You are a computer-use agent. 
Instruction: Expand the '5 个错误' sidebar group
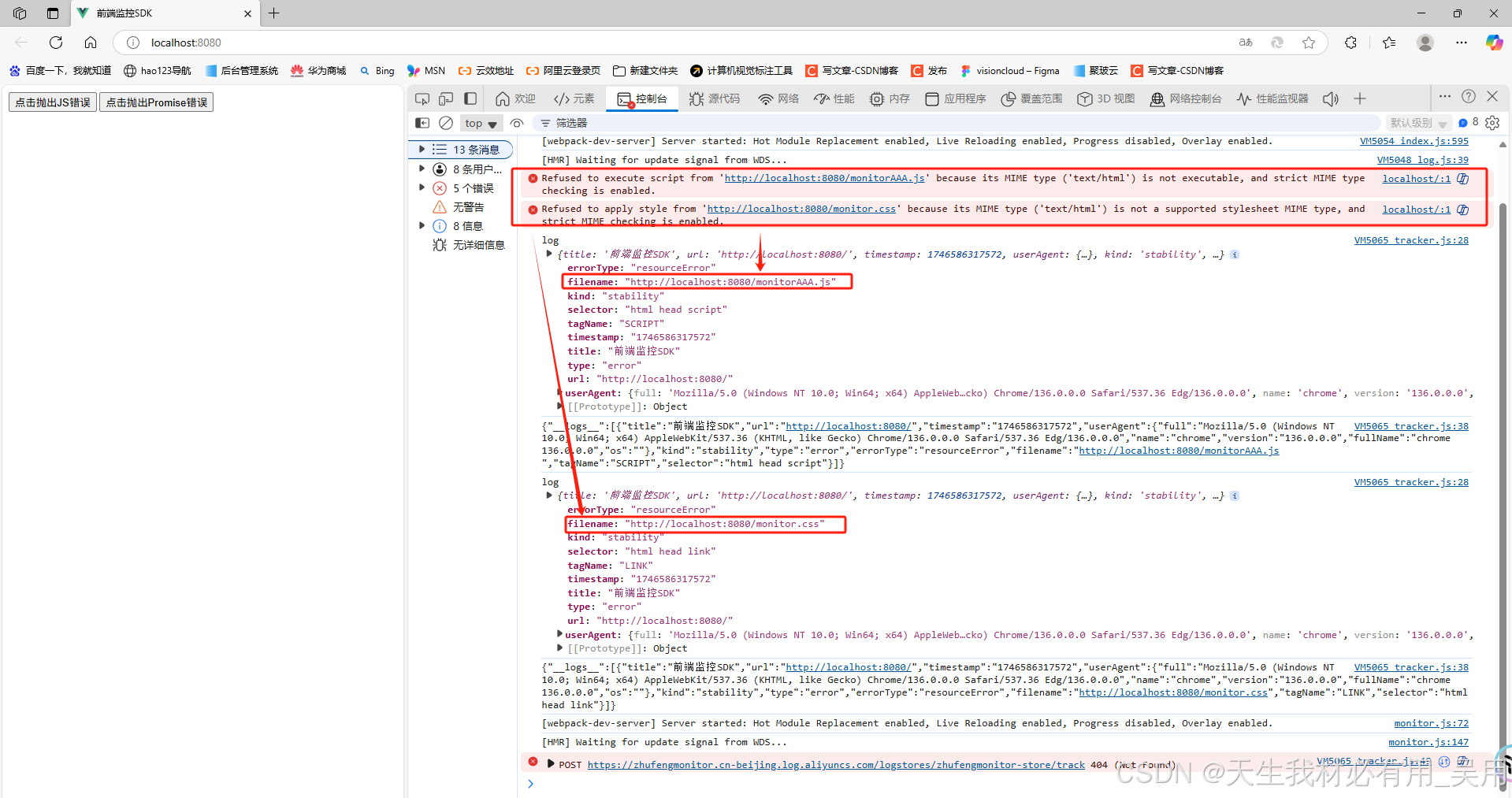(x=422, y=187)
